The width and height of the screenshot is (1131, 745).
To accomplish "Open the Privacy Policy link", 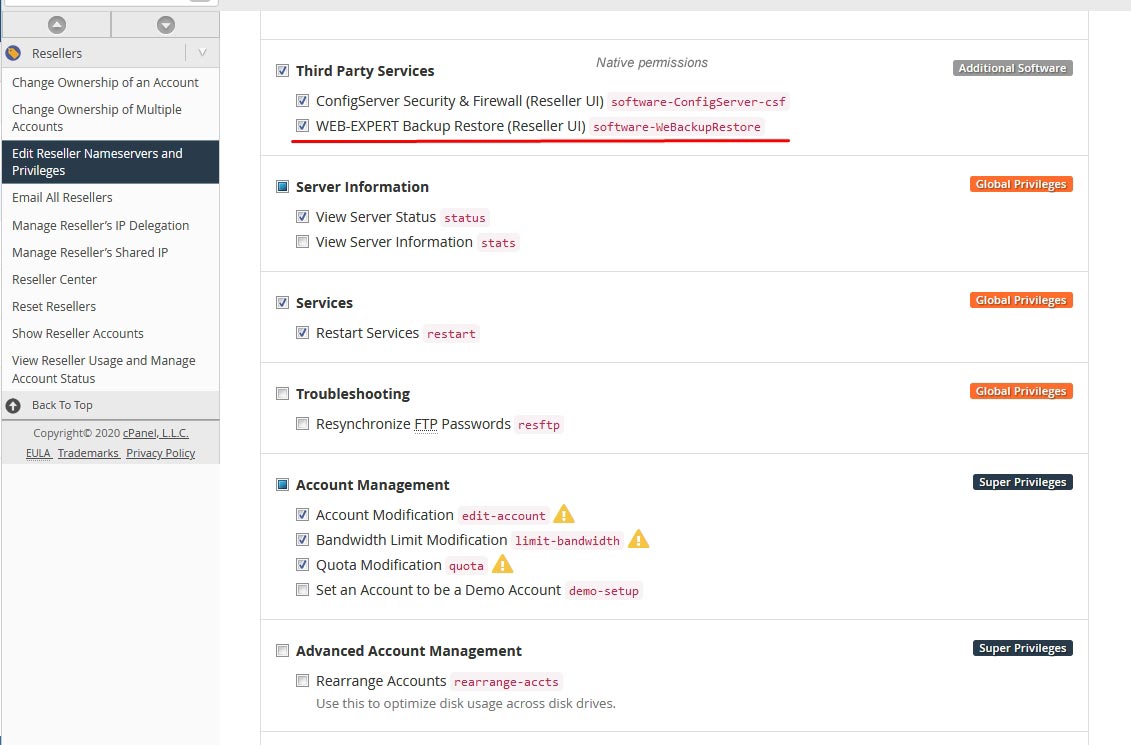I will (160, 453).
